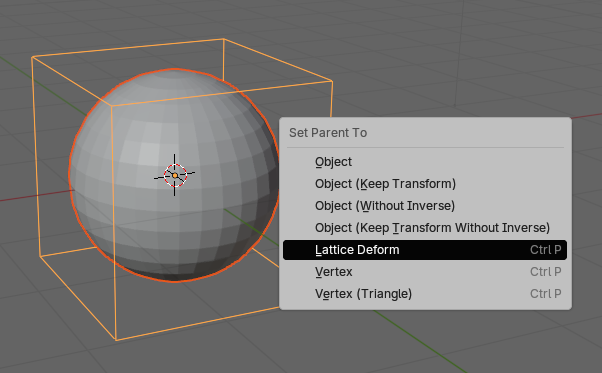Click Ctrl P shortcut beside Vertex (Triangle)
The image size is (602, 373).
point(546,294)
